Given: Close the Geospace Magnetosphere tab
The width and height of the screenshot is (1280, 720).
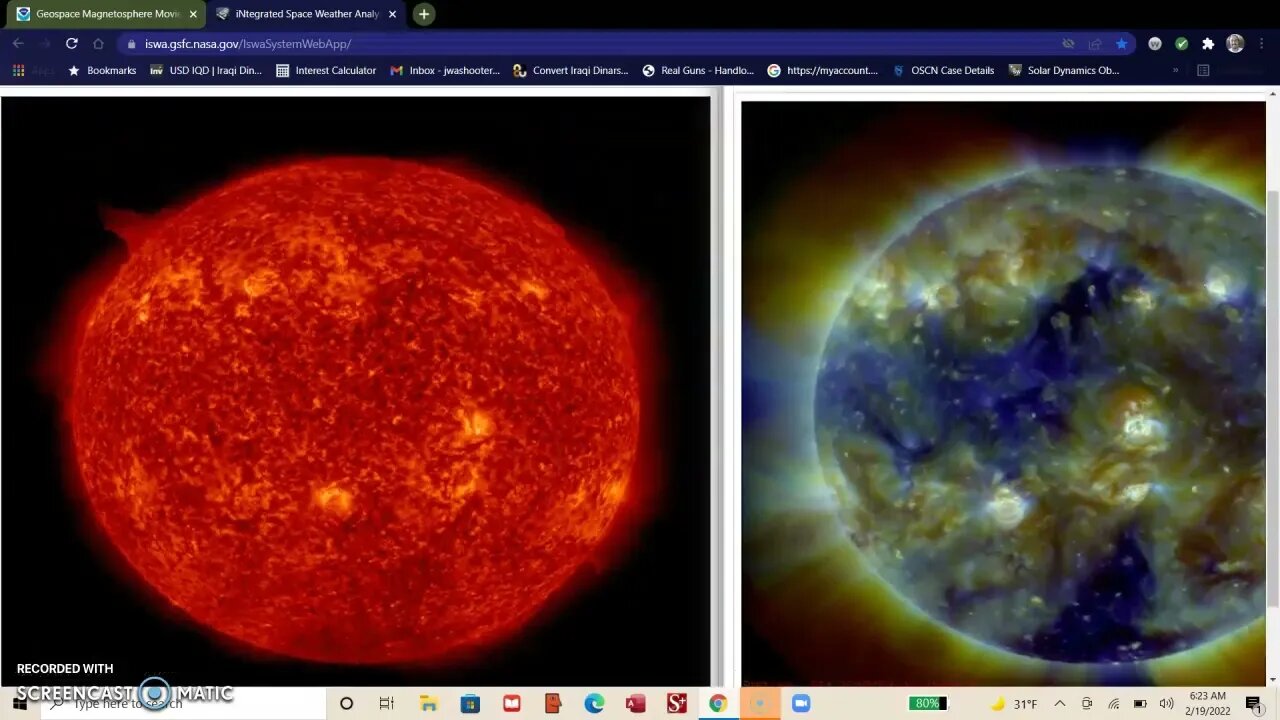Looking at the screenshot, I should click(193, 14).
